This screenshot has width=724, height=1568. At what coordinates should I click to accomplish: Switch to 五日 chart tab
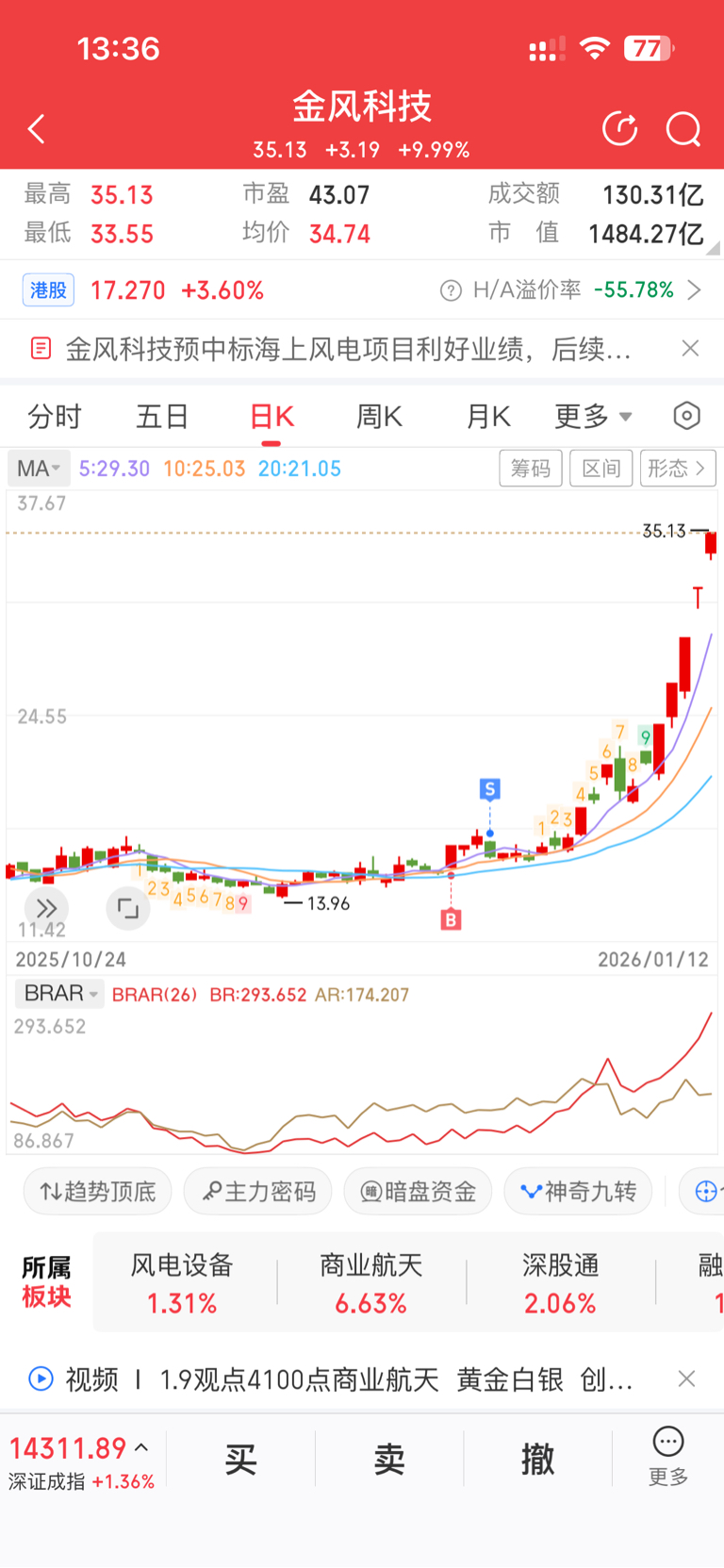pos(163,416)
